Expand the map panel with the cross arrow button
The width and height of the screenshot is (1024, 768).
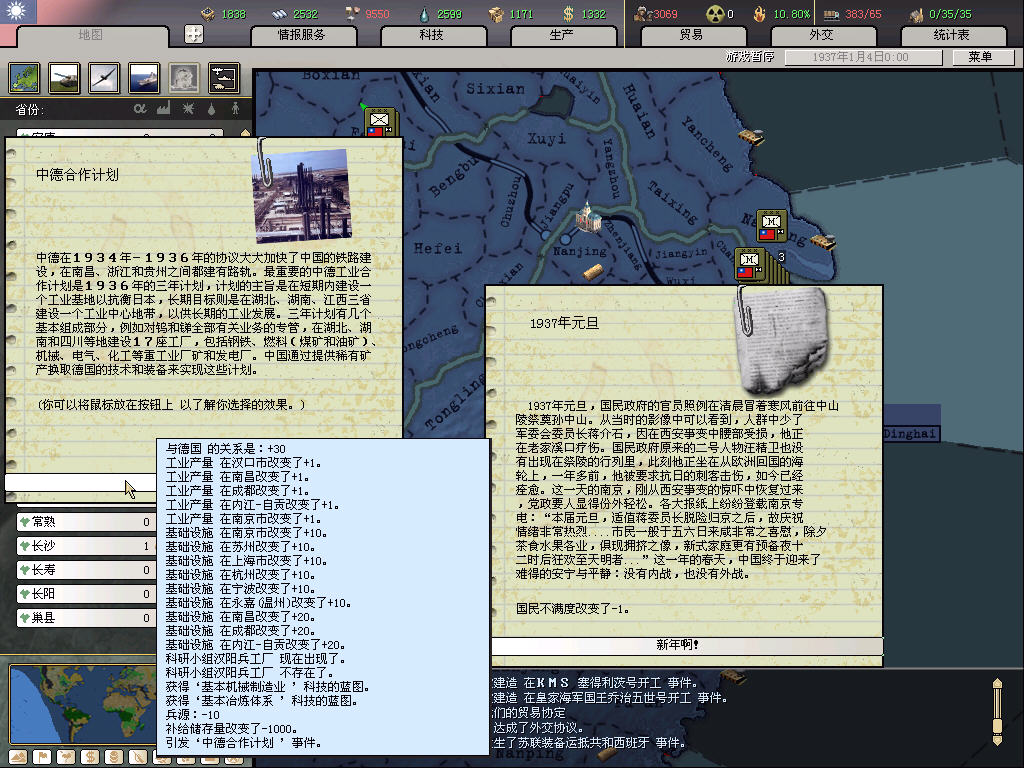(194, 34)
